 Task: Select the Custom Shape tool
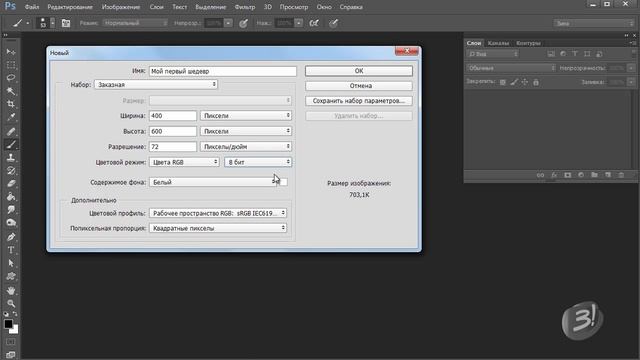[x=11, y=276]
